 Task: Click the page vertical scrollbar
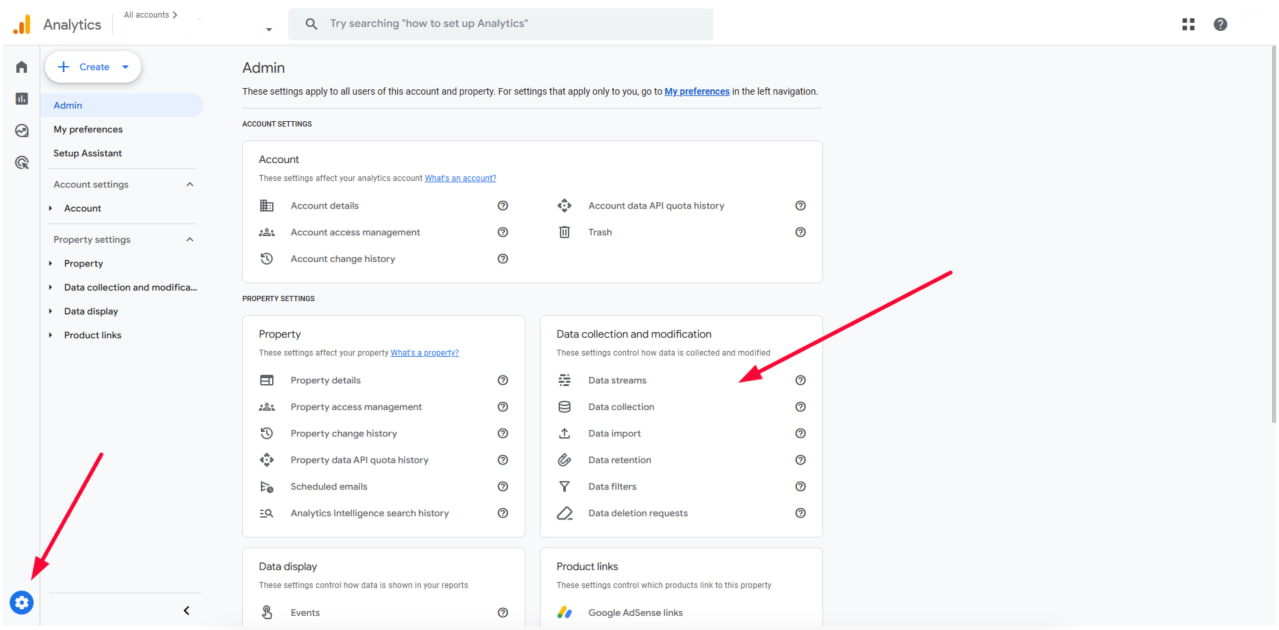pos(1273,236)
